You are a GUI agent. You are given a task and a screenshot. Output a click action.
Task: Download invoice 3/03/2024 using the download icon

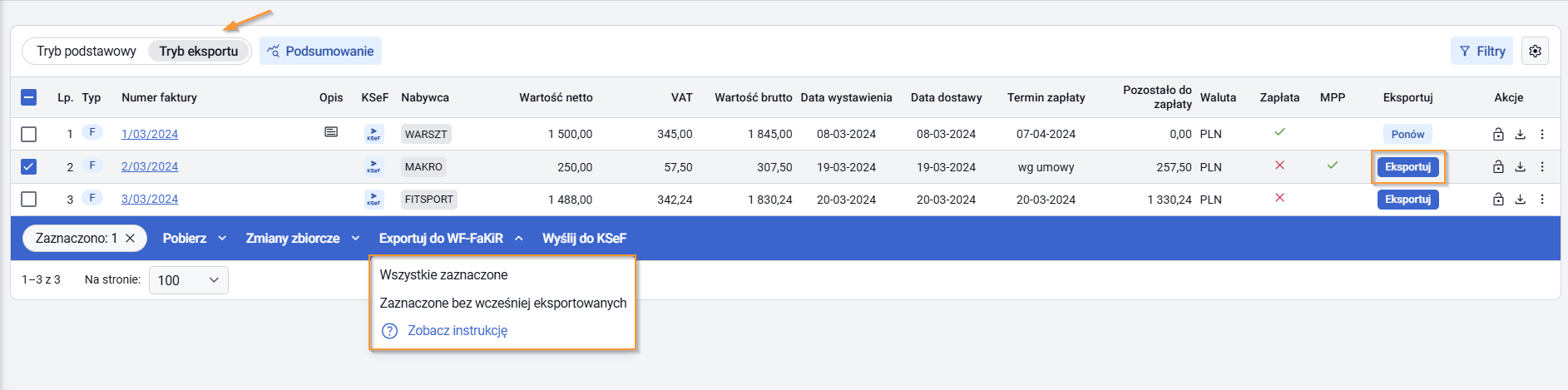pyautogui.click(x=1520, y=199)
